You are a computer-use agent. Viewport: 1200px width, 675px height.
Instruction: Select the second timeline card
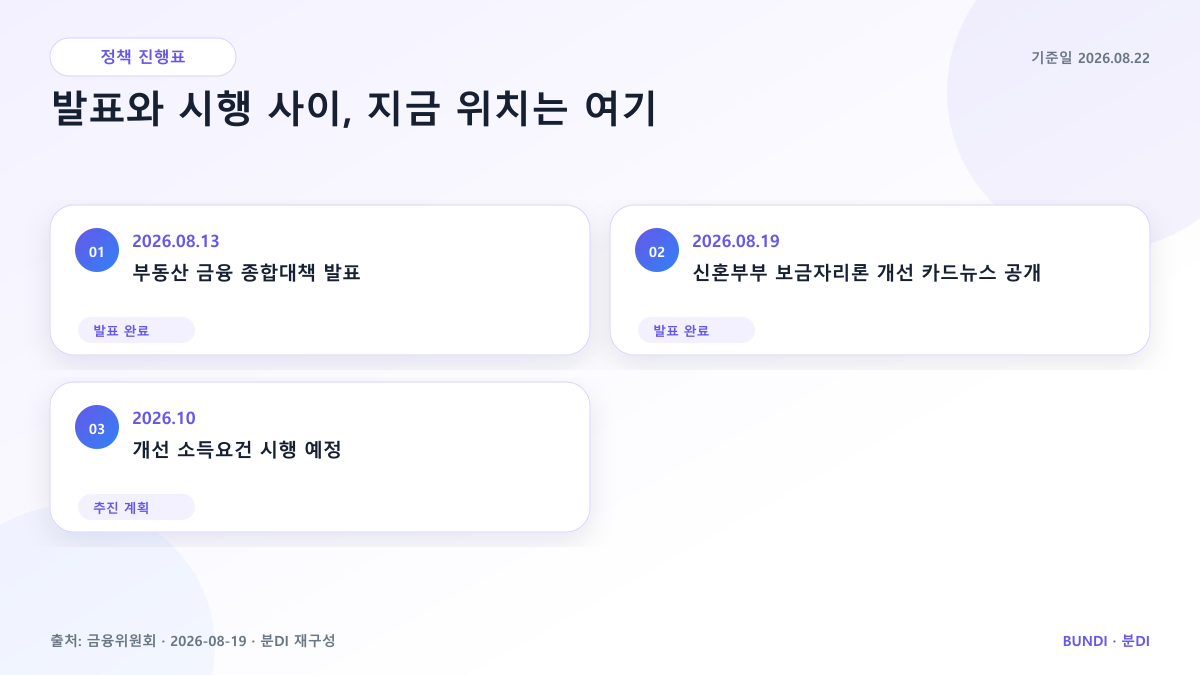pyautogui.click(x=880, y=280)
